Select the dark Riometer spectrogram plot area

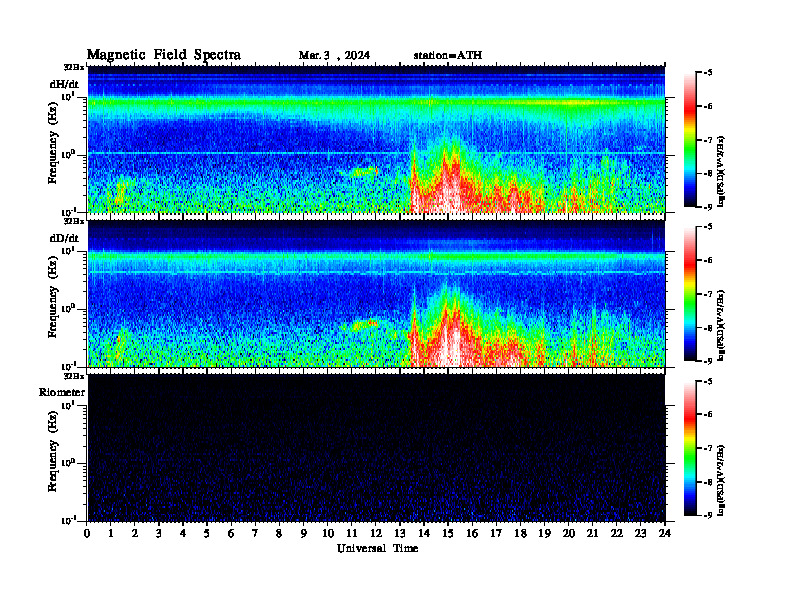(x=376, y=447)
